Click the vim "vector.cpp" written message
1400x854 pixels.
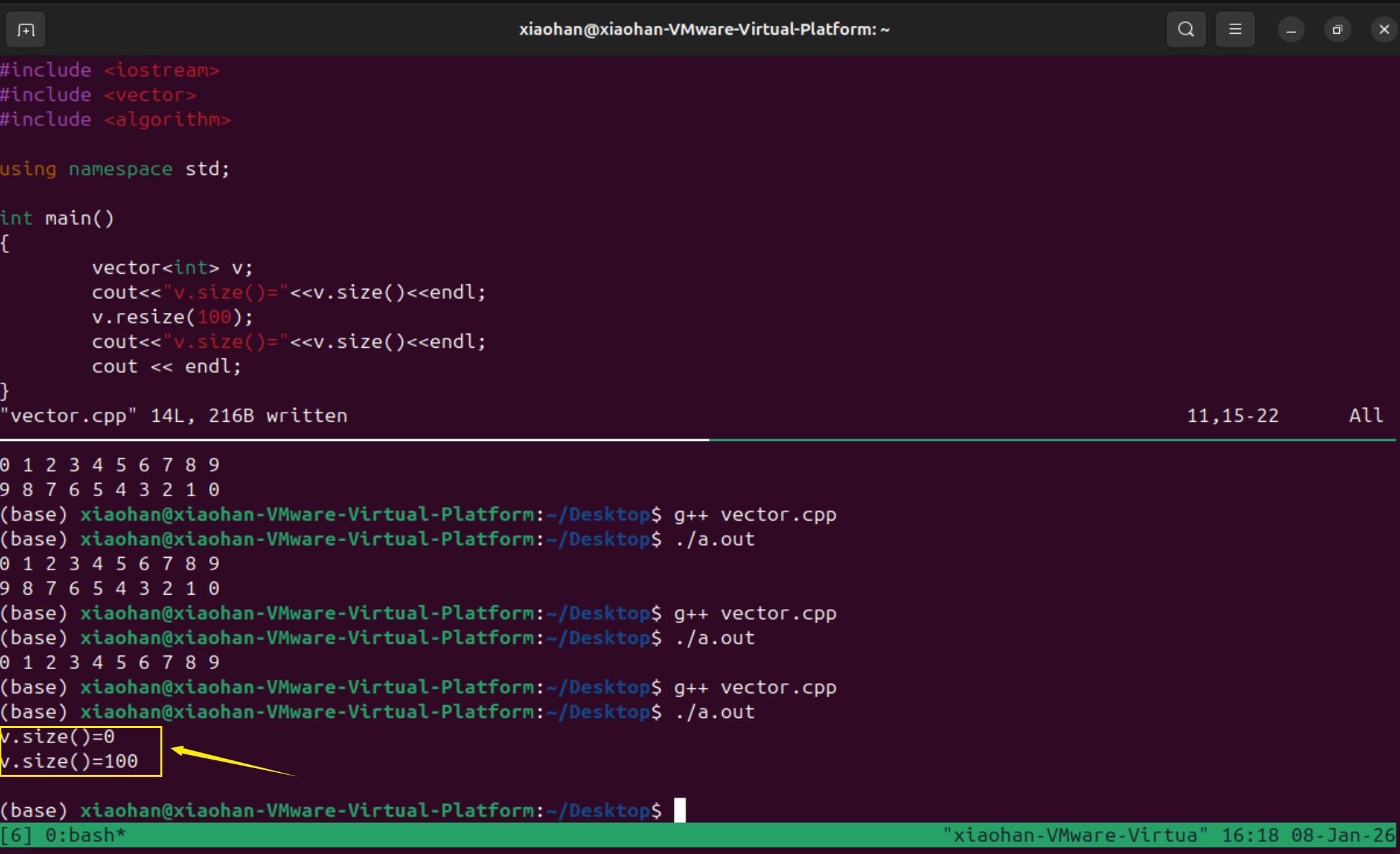pyautogui.click(x=173, y=416)
